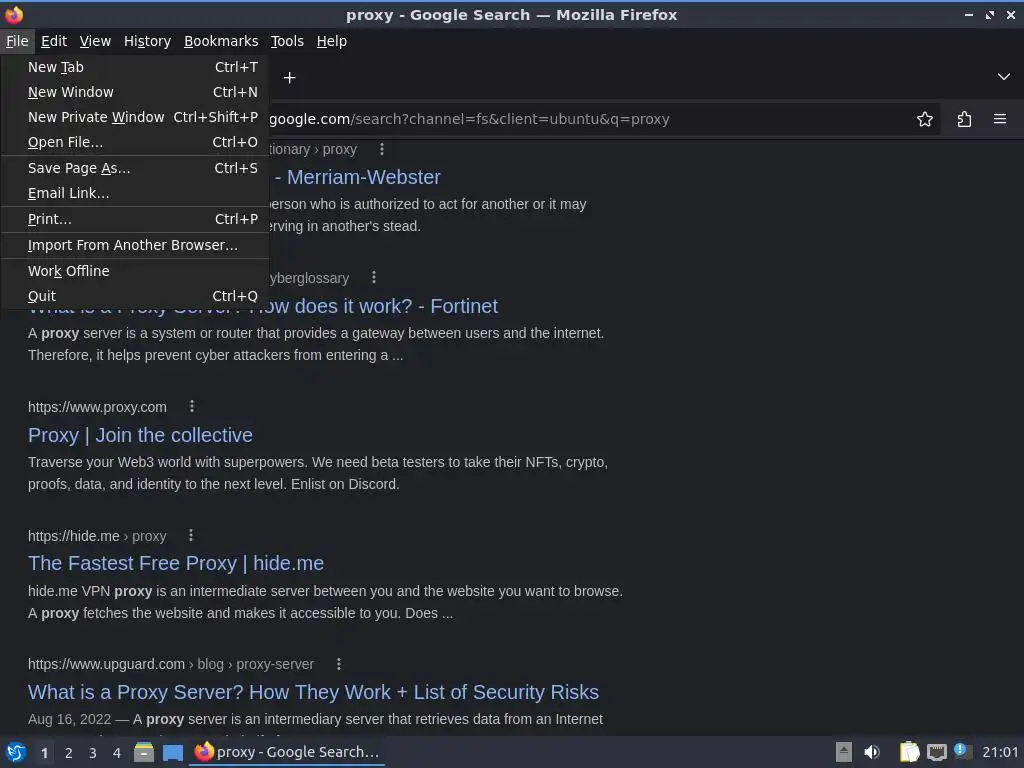
Task: Switch to virtual desktop 2
Action: [x=68, y=753]
